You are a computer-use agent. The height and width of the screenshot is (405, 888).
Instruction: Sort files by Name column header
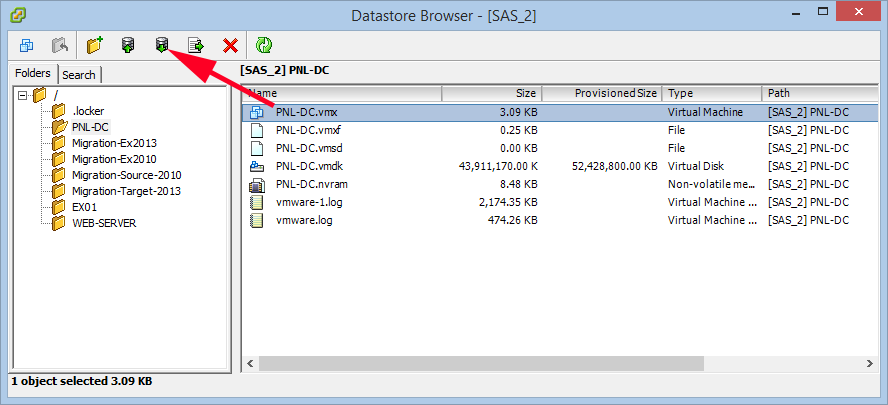341,93
